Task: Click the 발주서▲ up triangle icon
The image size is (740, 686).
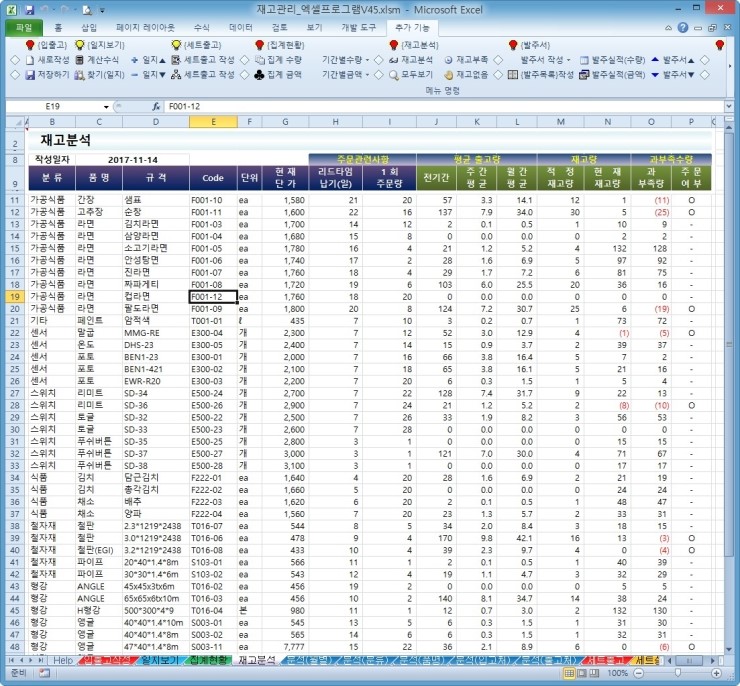Action: tap(655, 59)
